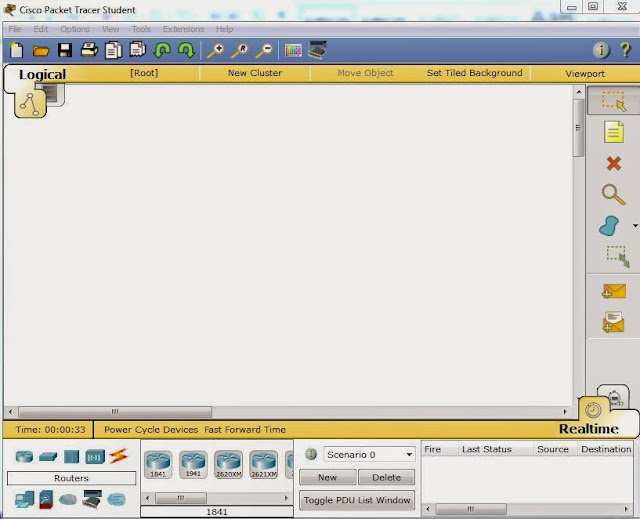Click the Print icon
The height and width of the screenshot is (519, 640).
pos(89,50)
